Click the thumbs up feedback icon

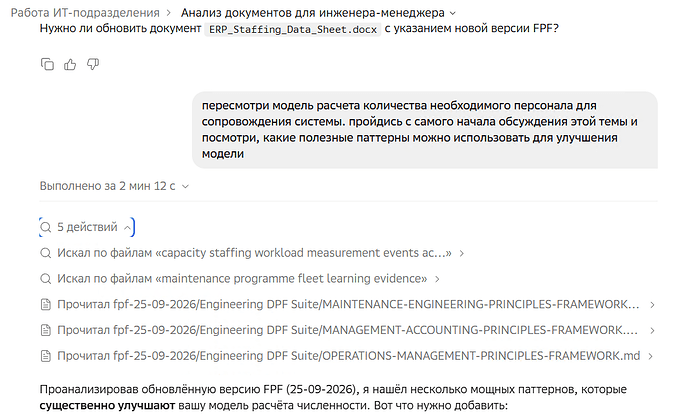pos(70,65)
